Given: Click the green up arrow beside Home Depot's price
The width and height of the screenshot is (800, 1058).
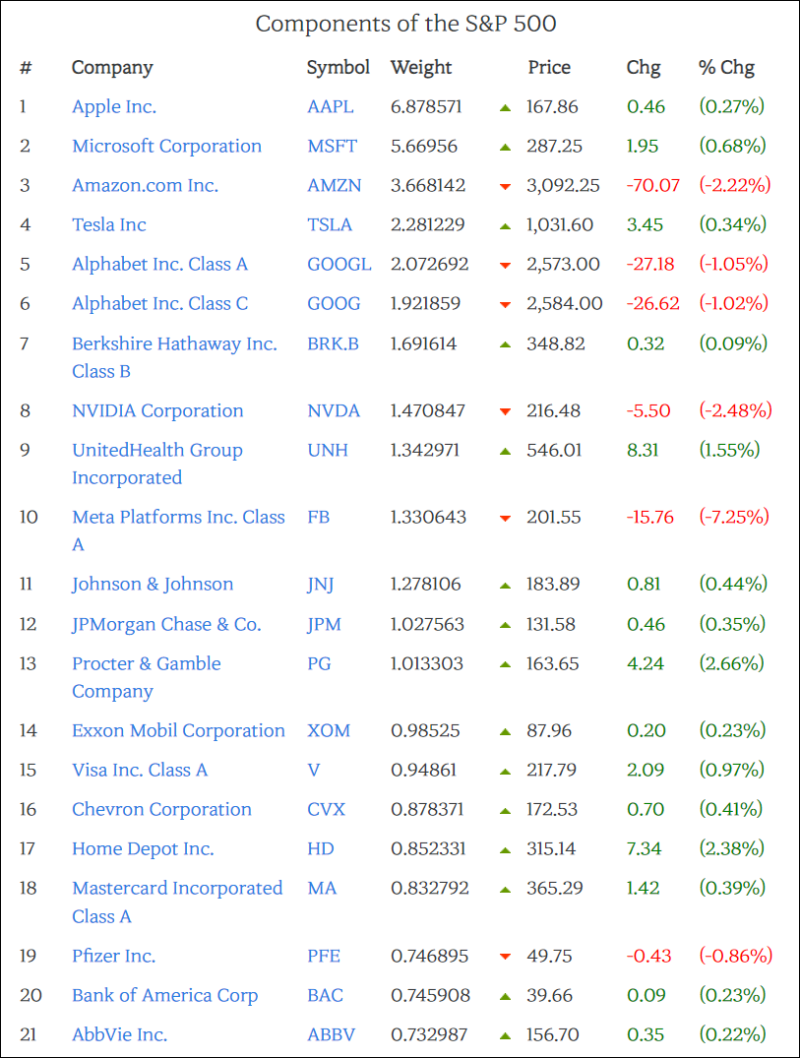Looking at the screenshot, I should 505,850.
